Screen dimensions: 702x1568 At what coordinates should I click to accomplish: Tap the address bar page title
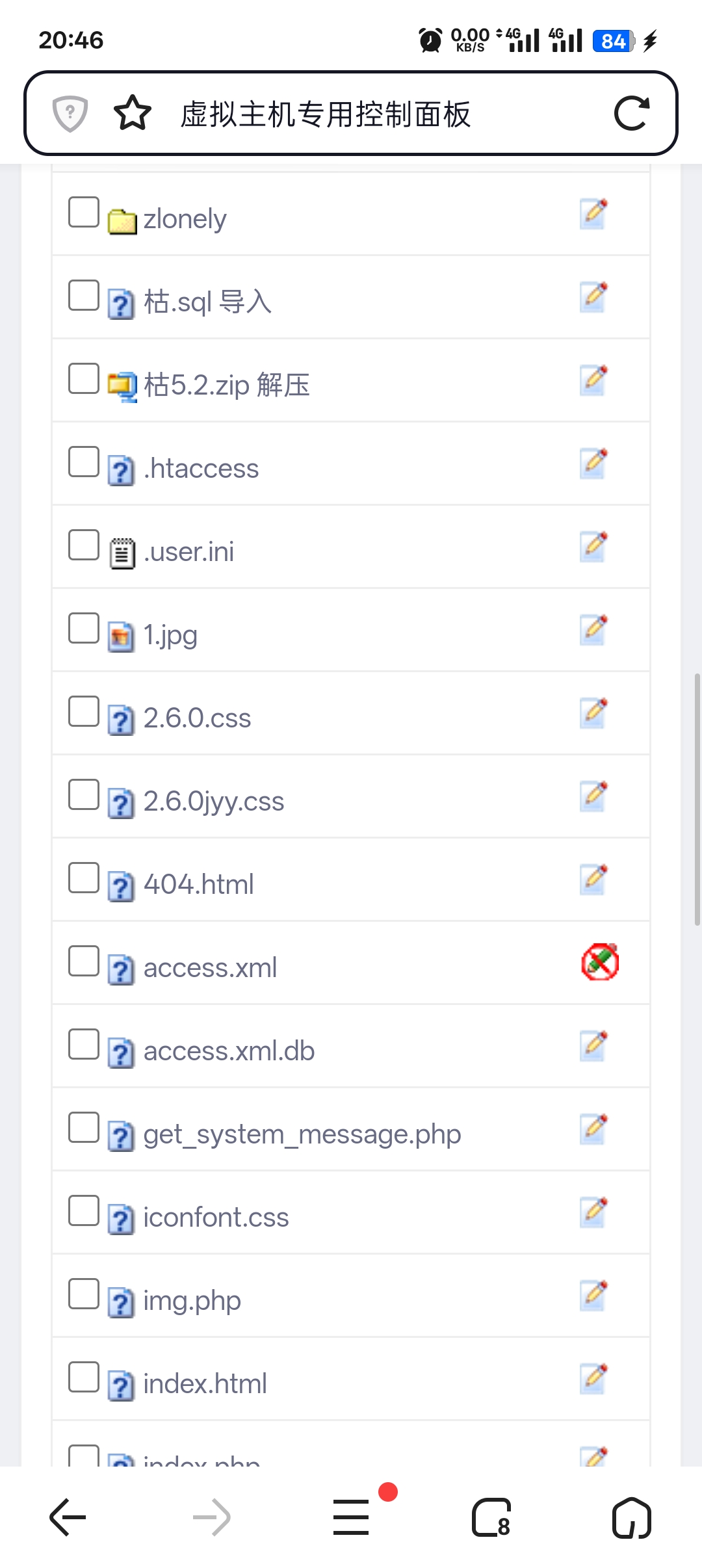click(x=325, y=114)
